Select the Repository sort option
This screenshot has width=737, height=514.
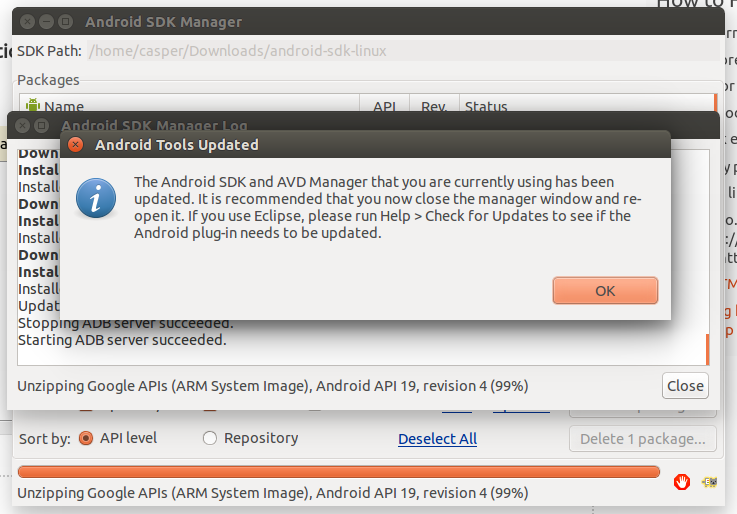(210, 438)
